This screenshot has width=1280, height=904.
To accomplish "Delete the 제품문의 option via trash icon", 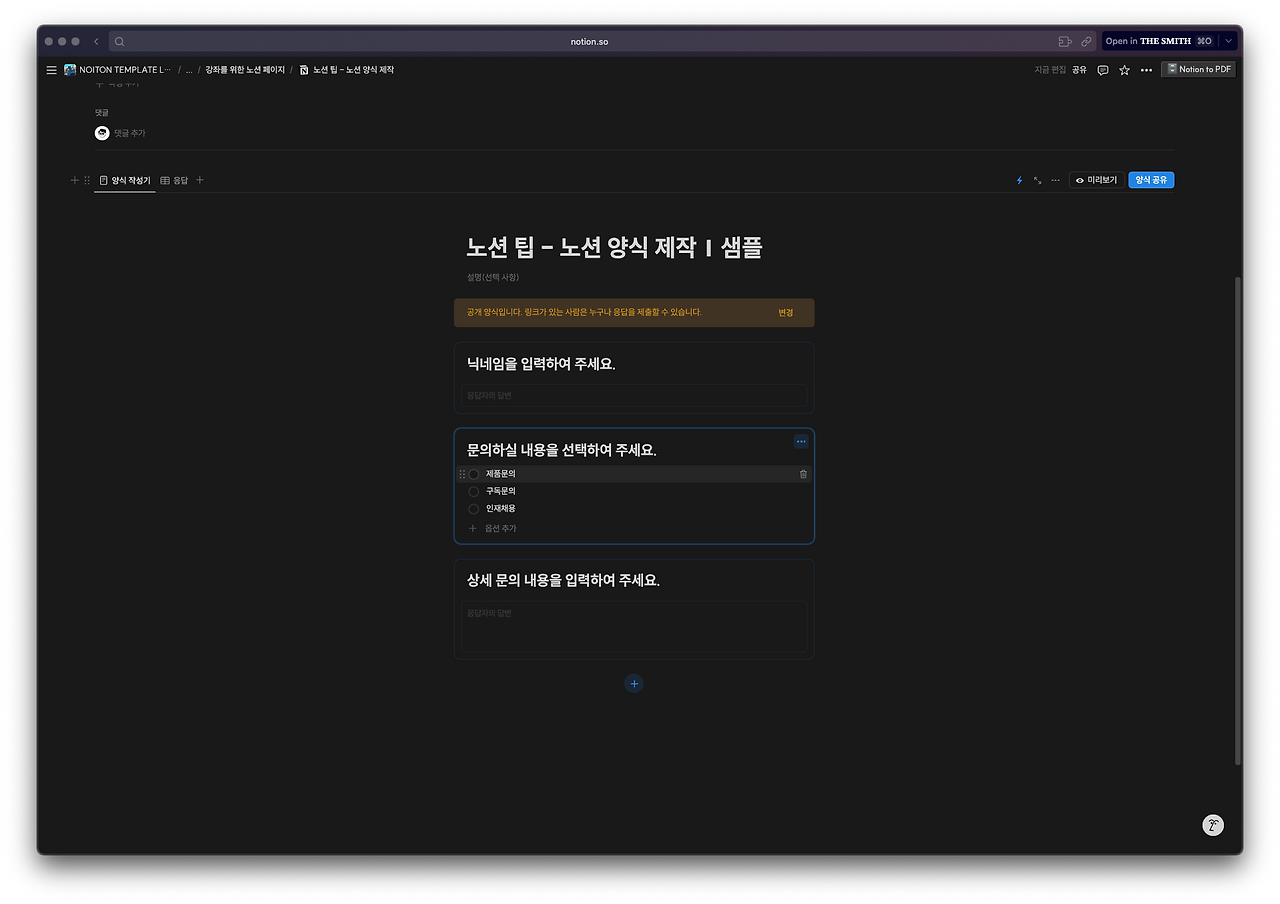I will (x=803, y=474).
